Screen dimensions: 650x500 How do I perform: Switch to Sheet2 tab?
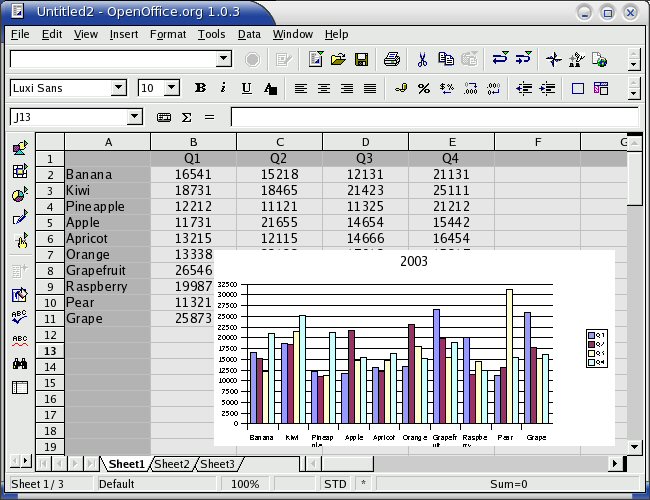tap(172, 464)
